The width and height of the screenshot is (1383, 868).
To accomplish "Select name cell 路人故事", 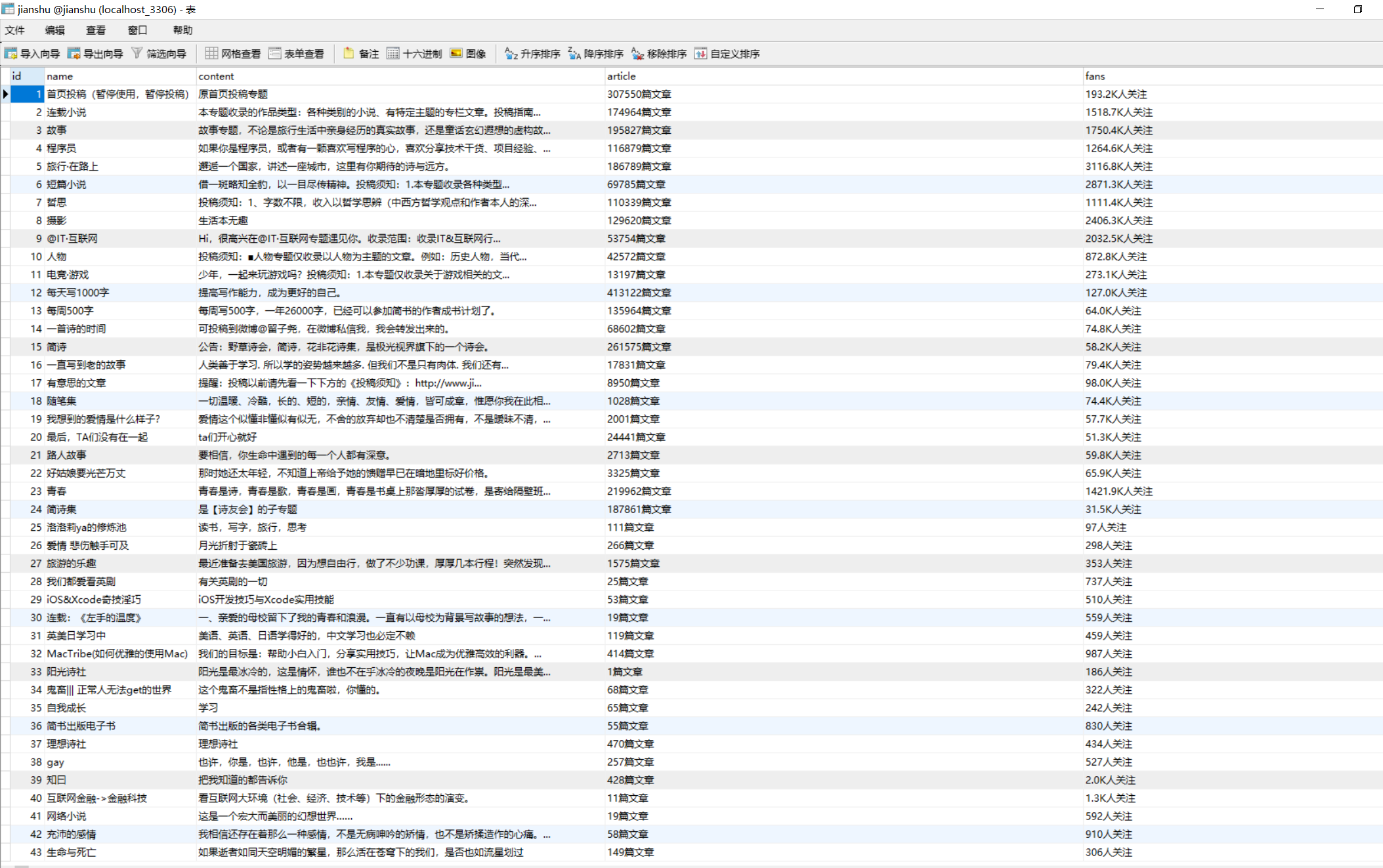I will click(120, 455).
